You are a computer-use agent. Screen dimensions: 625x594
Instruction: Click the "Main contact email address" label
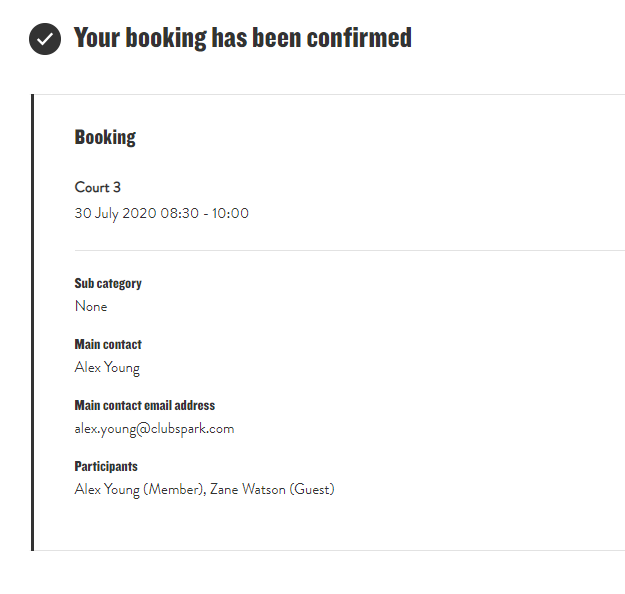point(145,405)
